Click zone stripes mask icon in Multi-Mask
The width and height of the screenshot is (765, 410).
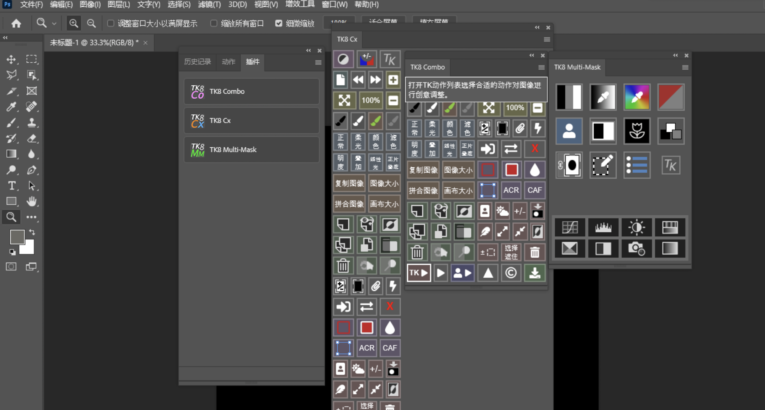coord(569,97)
